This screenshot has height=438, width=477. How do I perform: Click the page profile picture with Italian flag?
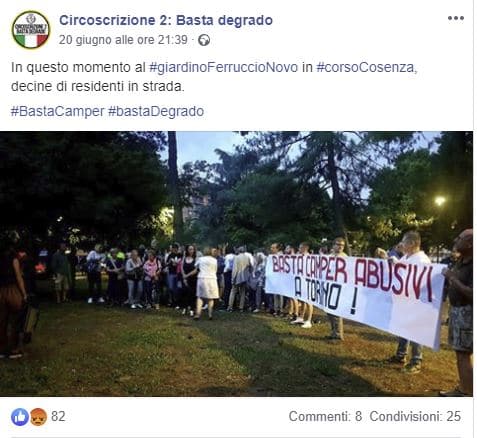[x=31, y=30]
